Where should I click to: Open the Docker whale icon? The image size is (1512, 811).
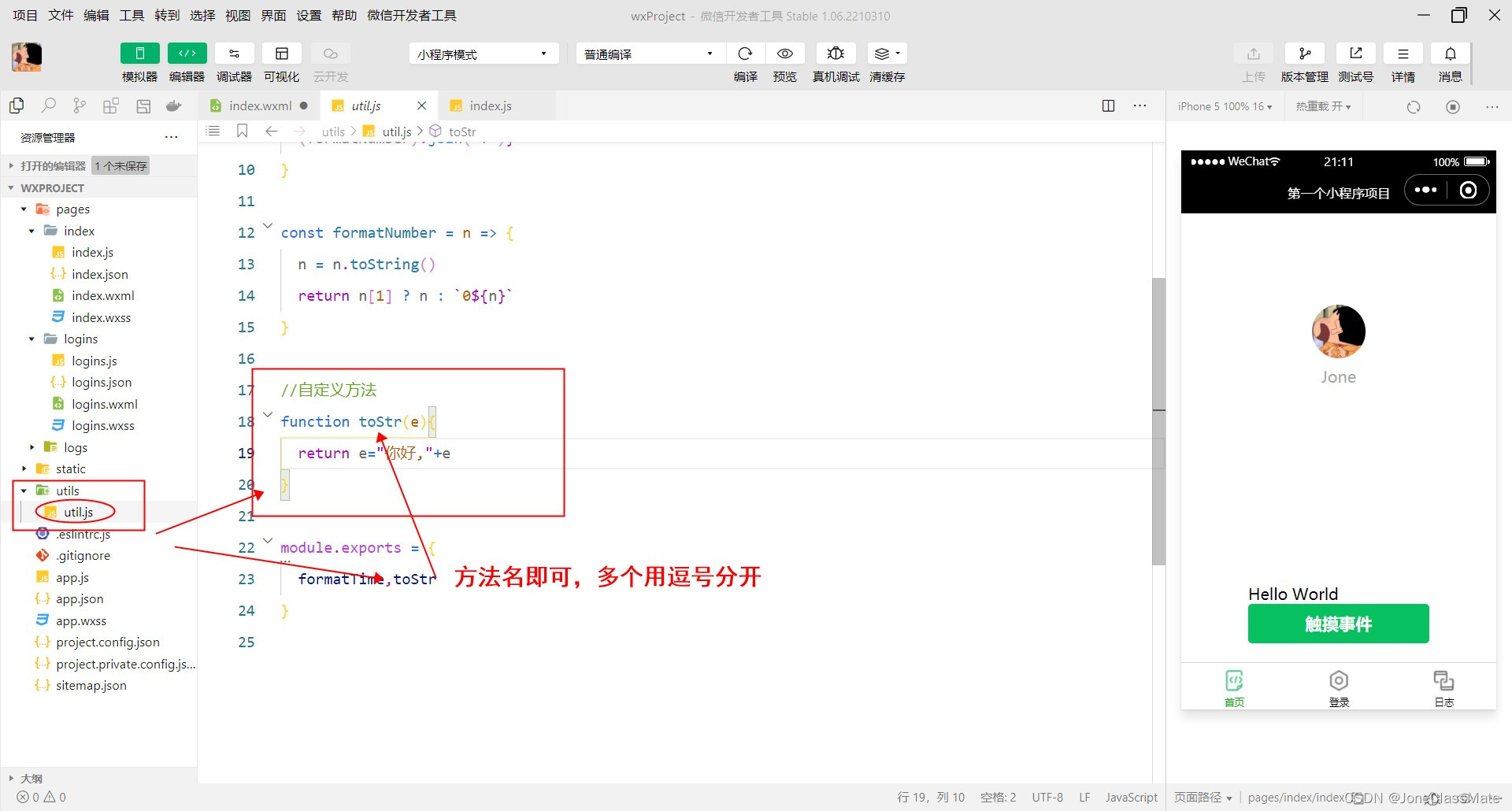click(x=174, y=106)
